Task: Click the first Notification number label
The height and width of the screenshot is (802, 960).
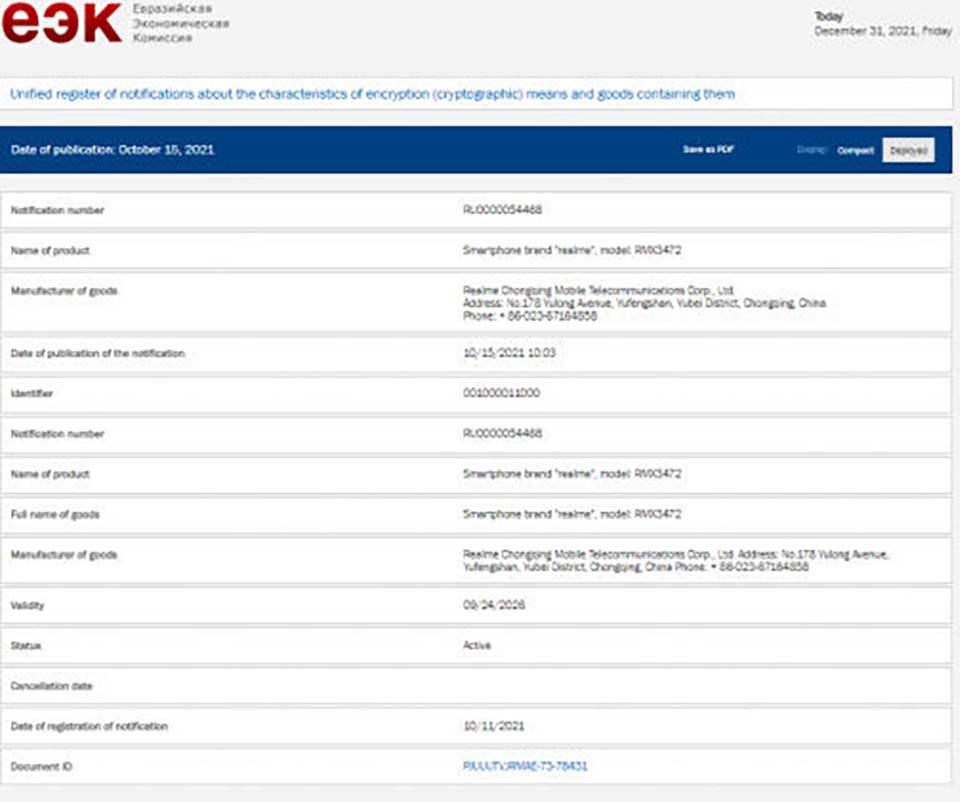Action: tap(58, 210)
